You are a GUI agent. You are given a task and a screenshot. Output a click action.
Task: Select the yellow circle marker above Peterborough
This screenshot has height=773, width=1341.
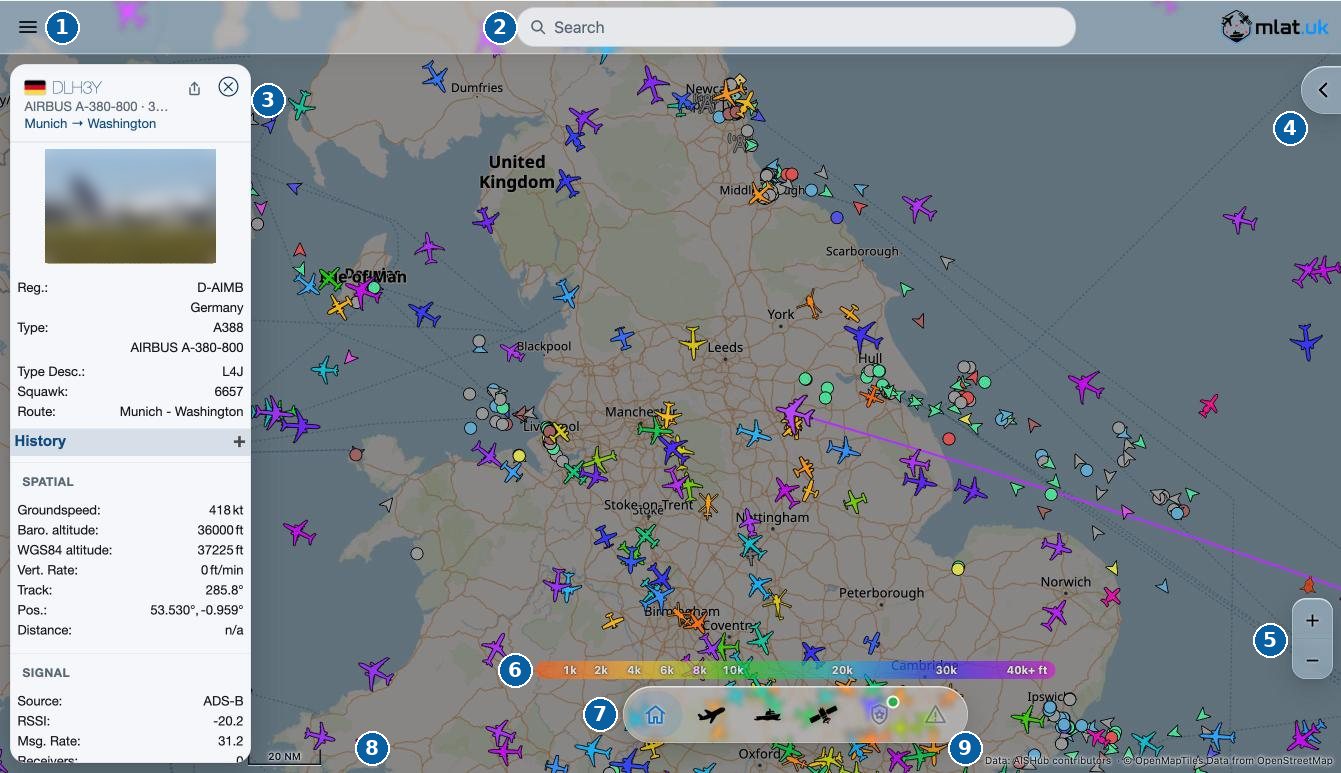pyautogui.click(x=958, y=569)
